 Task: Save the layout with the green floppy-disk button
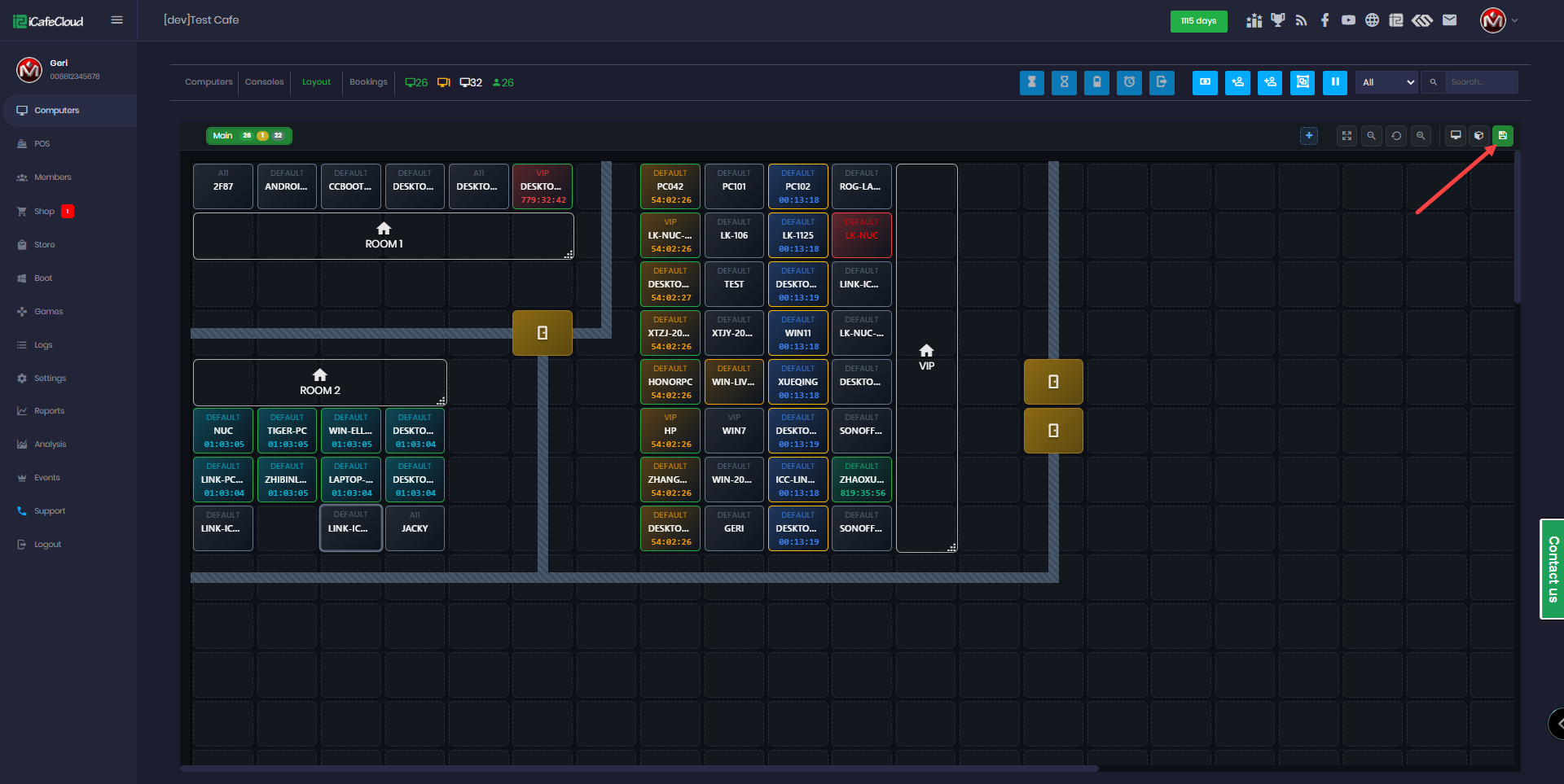pos(1503,136)
